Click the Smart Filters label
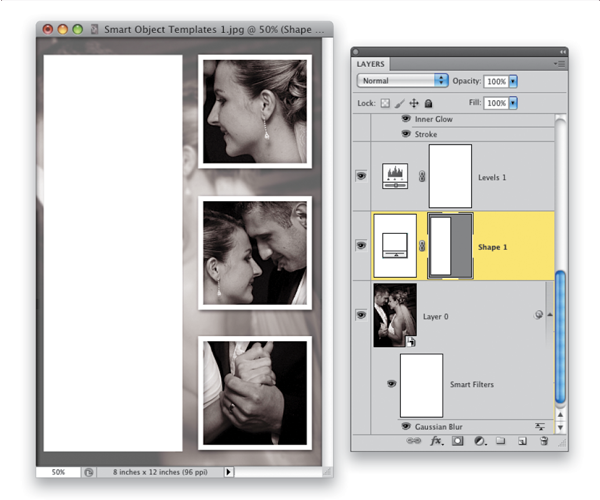Viewport: 600px width, 500px height. (x=472, y=384)
